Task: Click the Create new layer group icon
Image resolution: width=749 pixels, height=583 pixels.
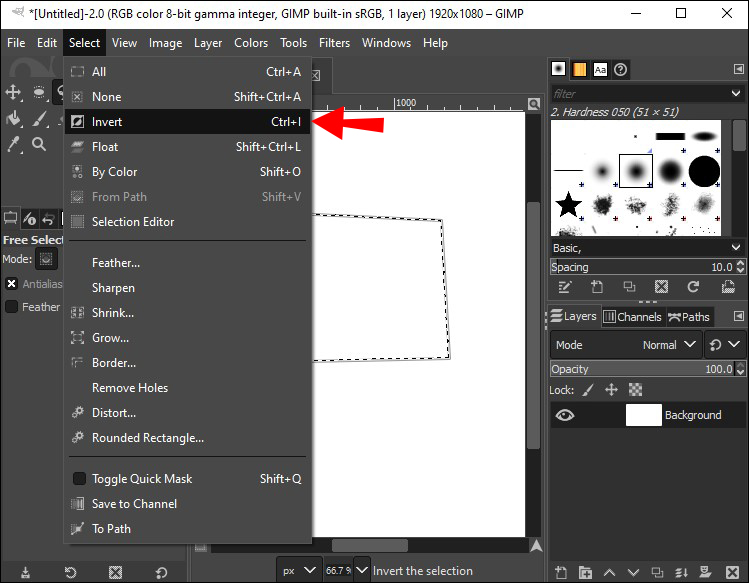Action: (585, 572)
